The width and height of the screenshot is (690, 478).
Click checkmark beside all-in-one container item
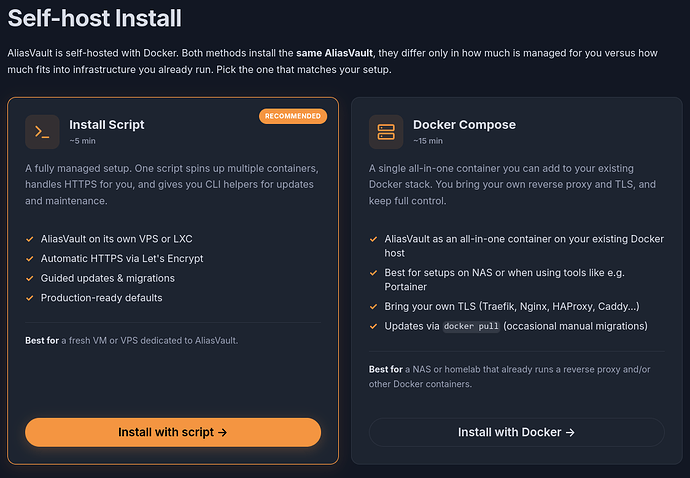374,239
